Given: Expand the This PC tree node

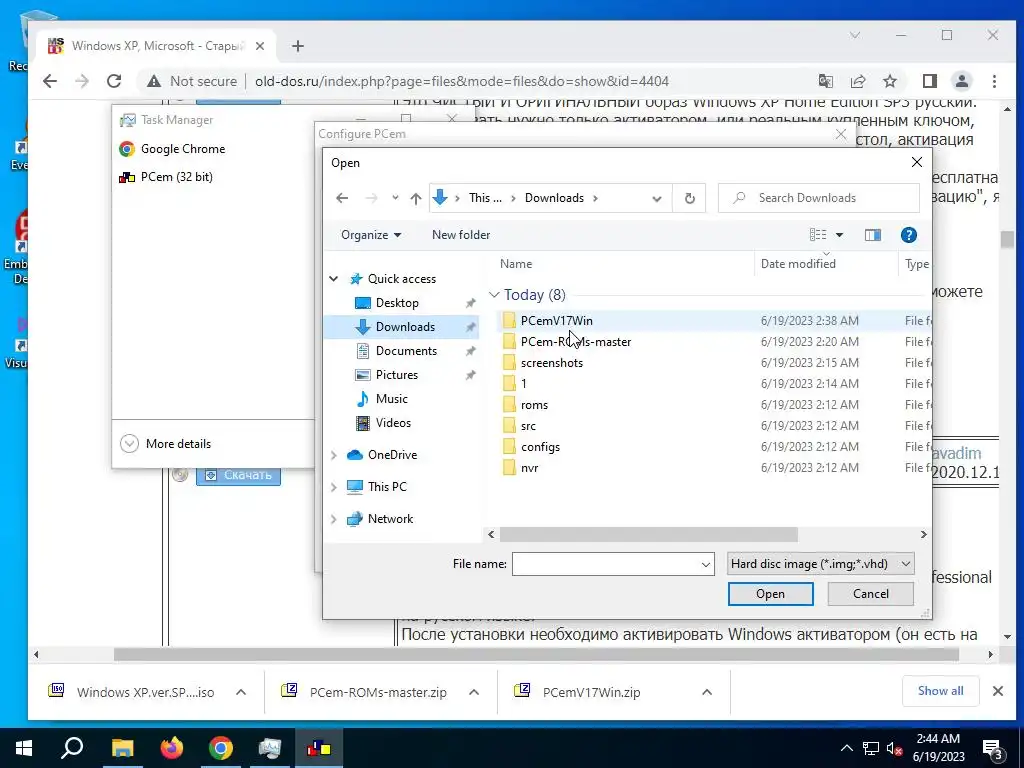Looking at the screenshot, I should (x=334, y=487).
